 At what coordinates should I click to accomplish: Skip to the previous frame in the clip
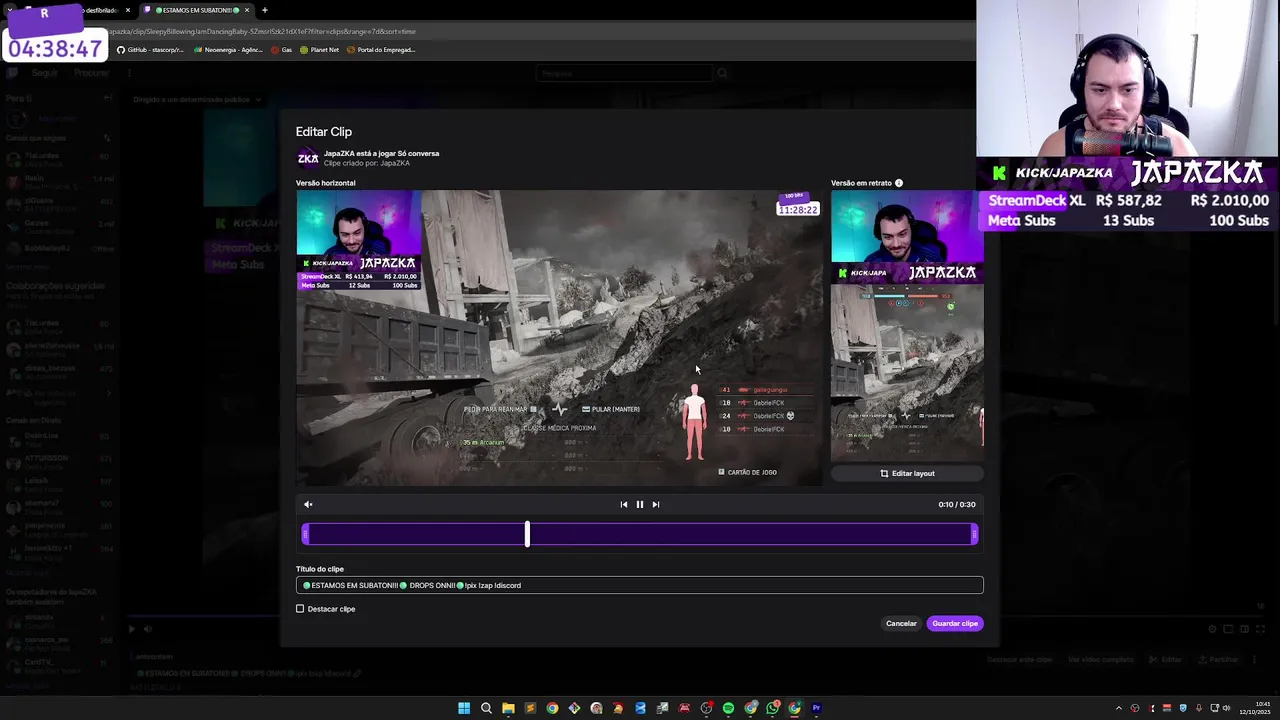pyautogui.click(x=624, y=504)
